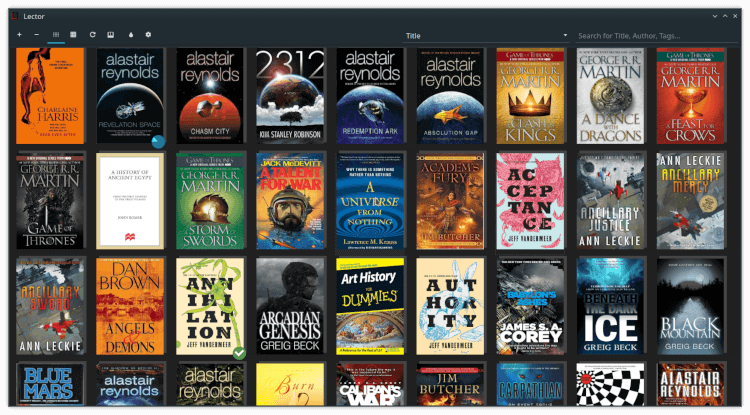Switch to table list view
The image size is (750, 415).
(x=73, y=35)
